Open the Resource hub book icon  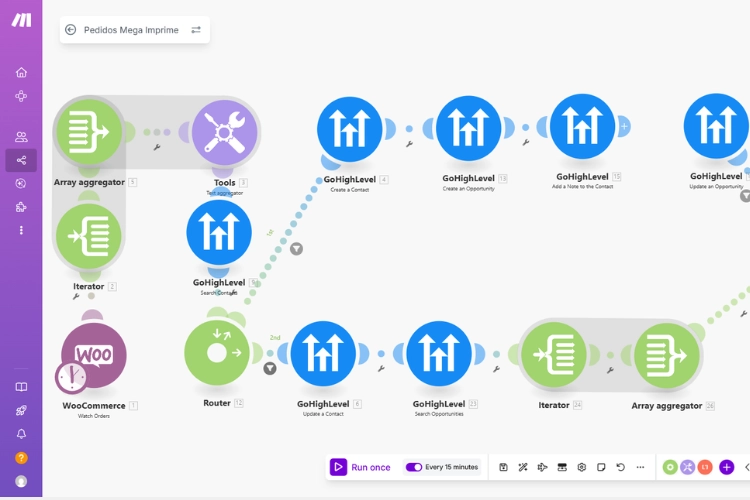click(21, 387)
